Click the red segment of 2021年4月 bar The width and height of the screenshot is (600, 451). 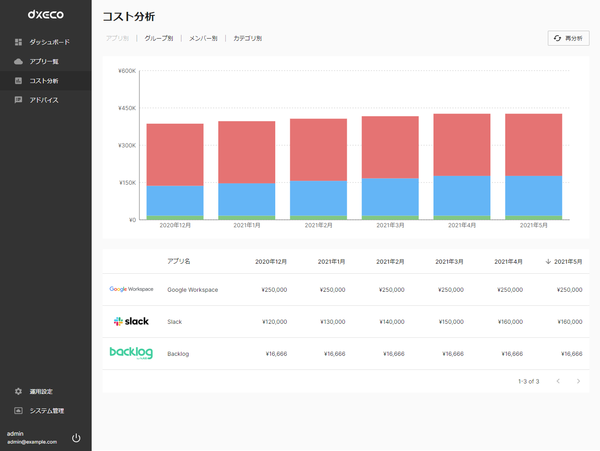click(461, 145)
